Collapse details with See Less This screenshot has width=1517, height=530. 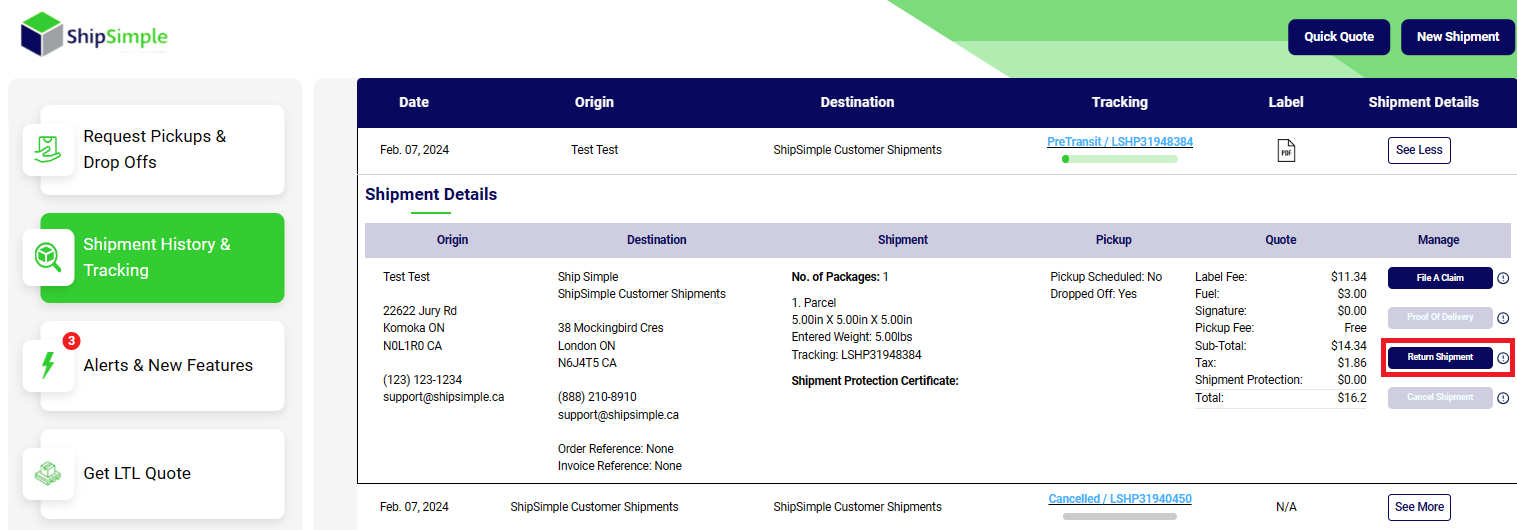pos(1419,150)
